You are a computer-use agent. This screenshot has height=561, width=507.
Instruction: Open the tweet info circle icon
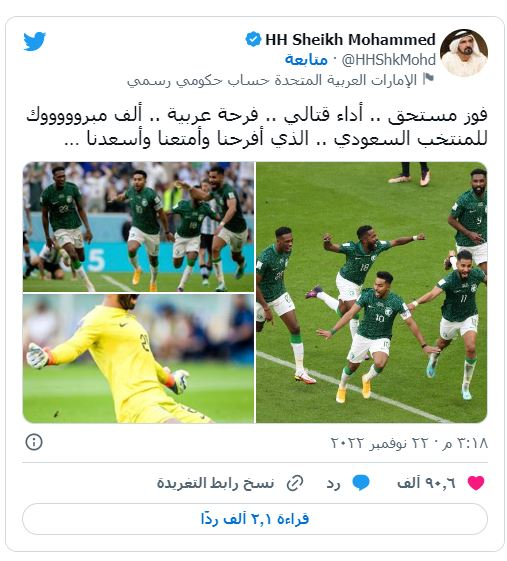click(x=34, y=442)
